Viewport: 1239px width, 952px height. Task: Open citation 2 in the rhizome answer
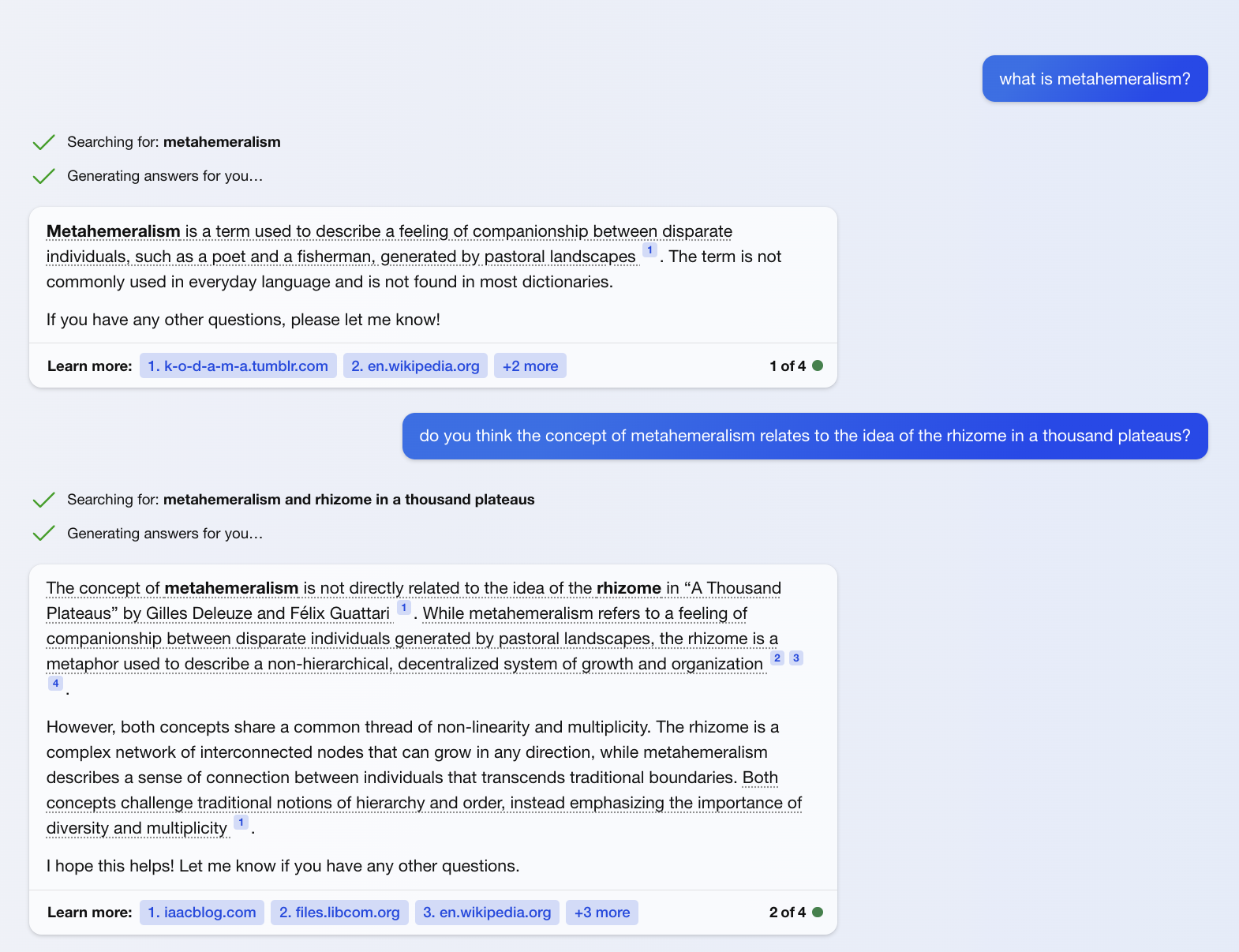pos(777,658)
